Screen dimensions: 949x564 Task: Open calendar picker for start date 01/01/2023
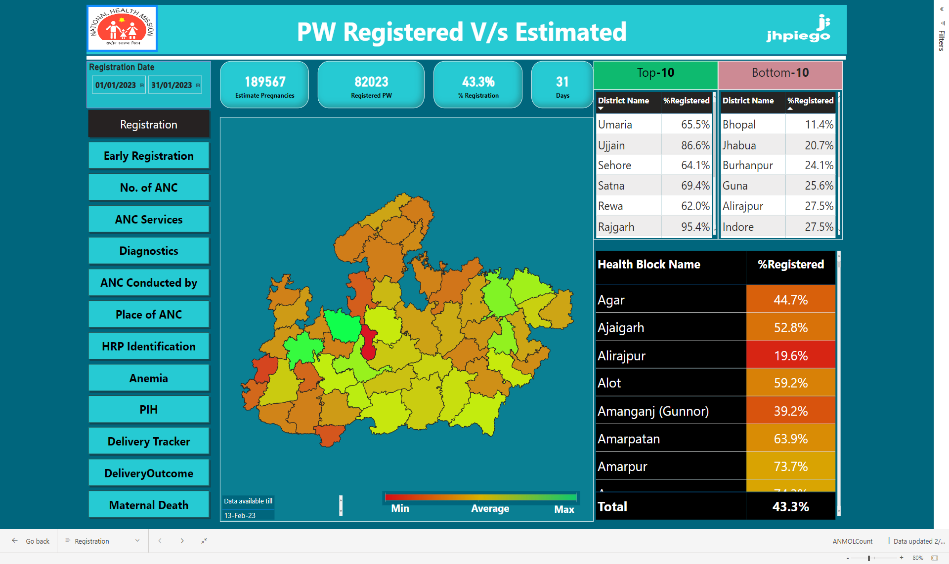click(x=142, y=86)
